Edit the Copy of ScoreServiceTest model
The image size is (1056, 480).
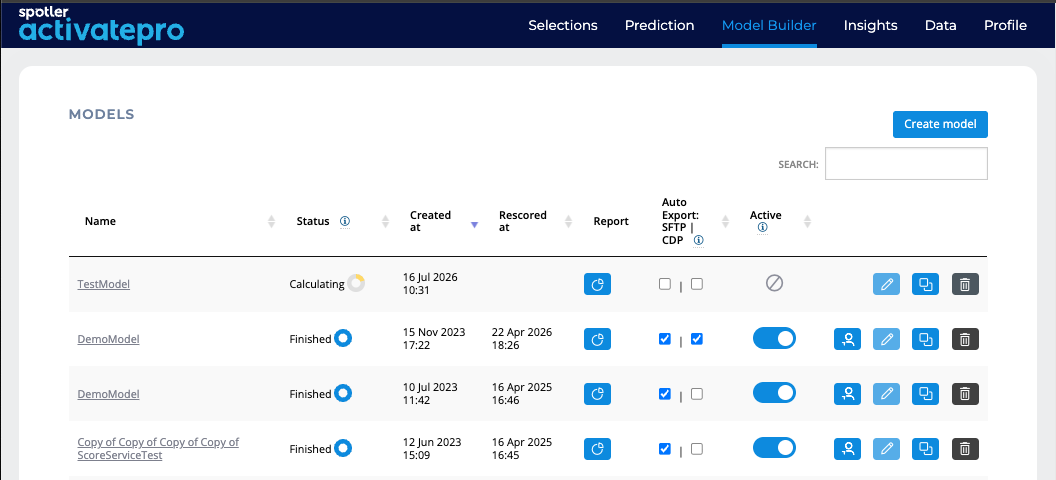(x=886, y=449)
